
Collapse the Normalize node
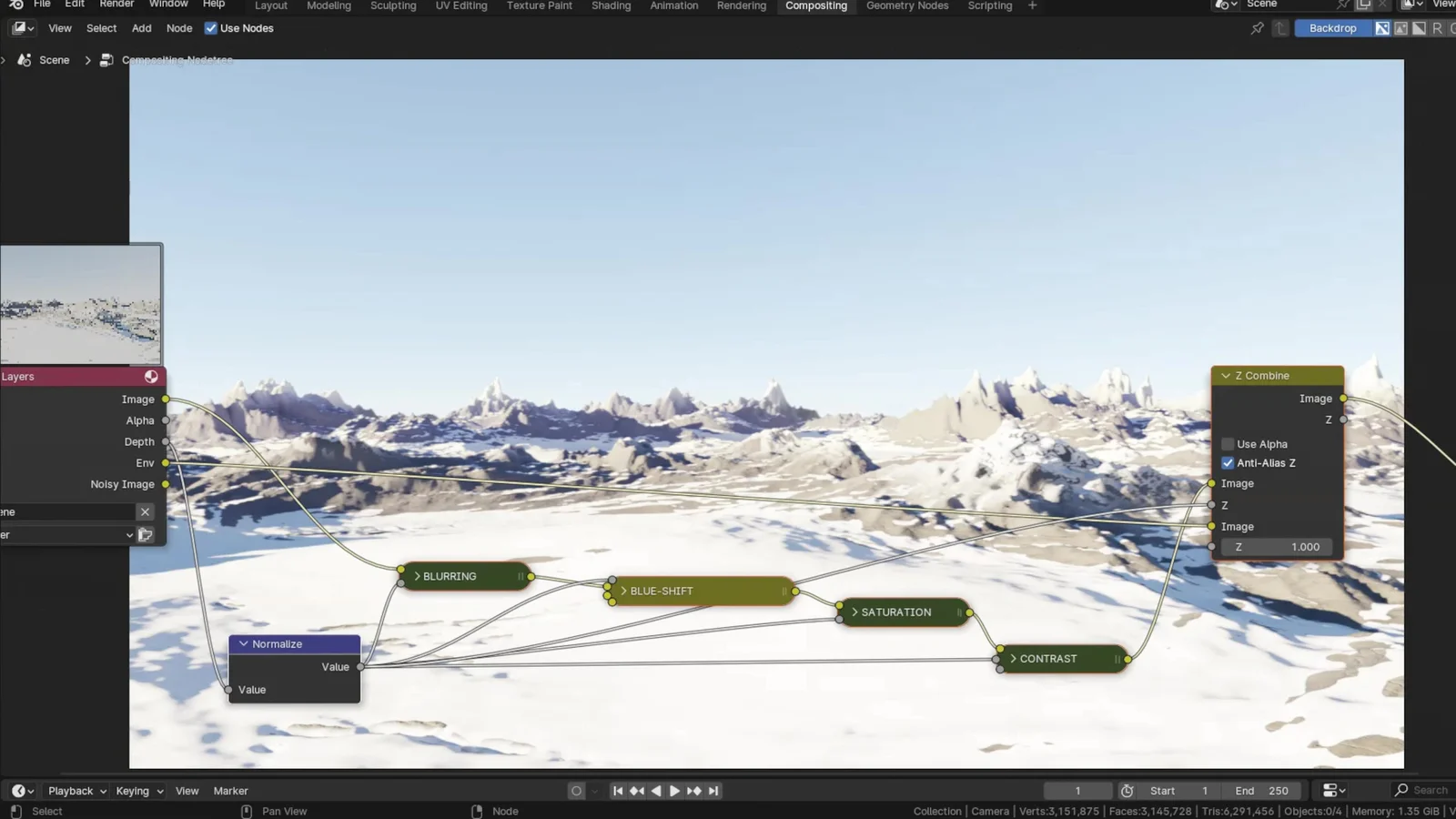243,644
